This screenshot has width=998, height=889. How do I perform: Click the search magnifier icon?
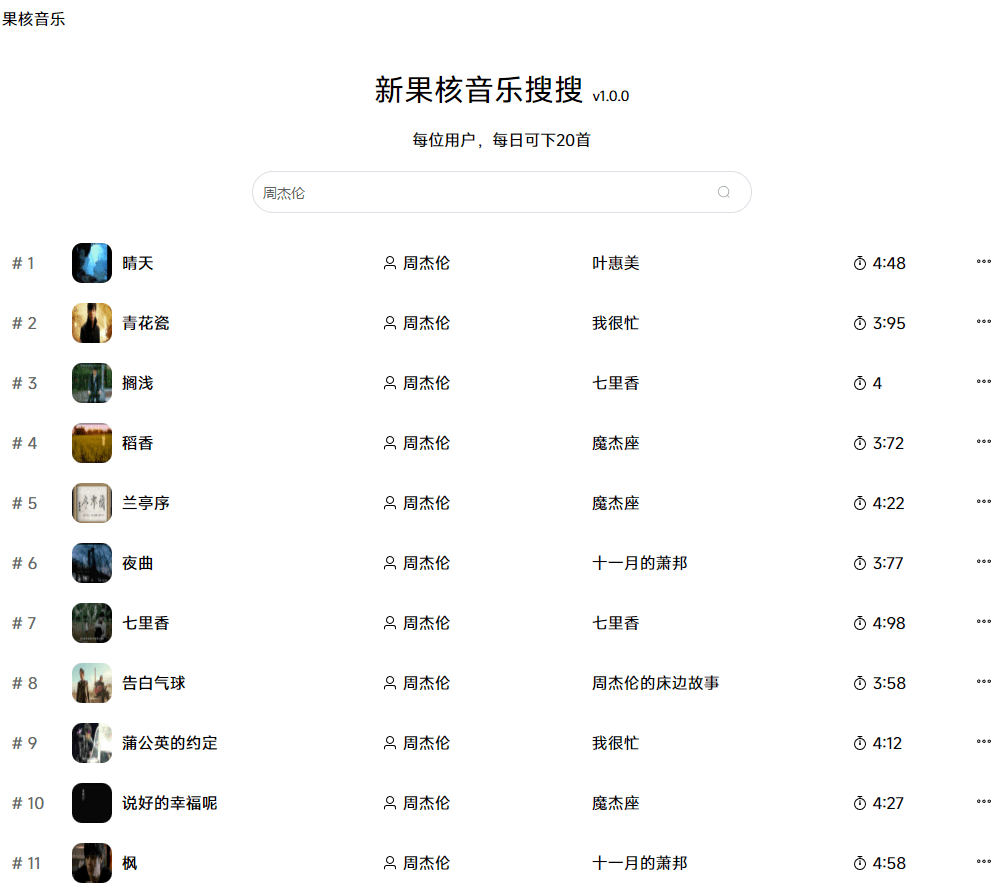coord(724,192)
